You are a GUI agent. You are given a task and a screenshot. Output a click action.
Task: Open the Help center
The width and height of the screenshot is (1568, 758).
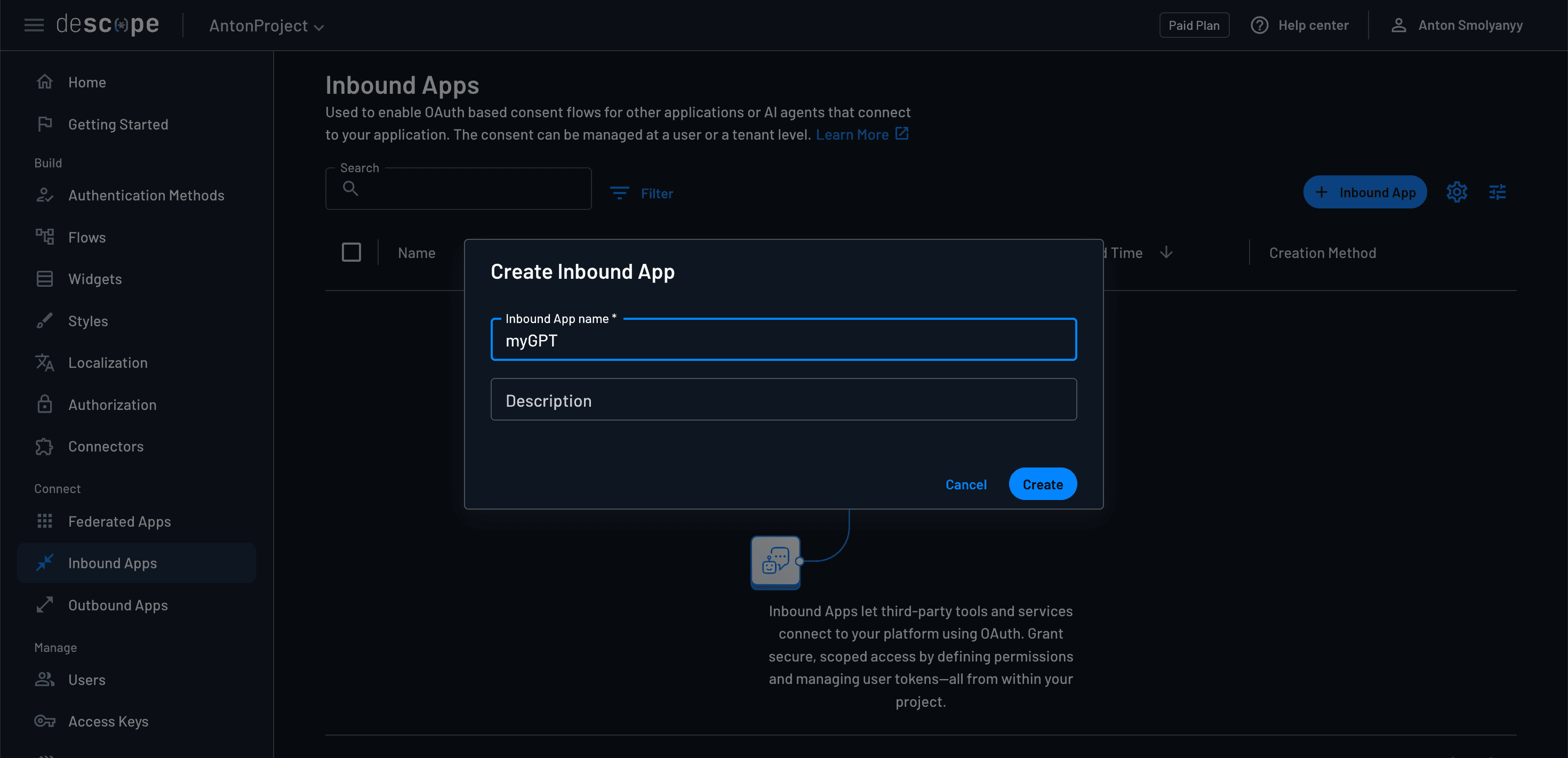[x=1300, y=25]
